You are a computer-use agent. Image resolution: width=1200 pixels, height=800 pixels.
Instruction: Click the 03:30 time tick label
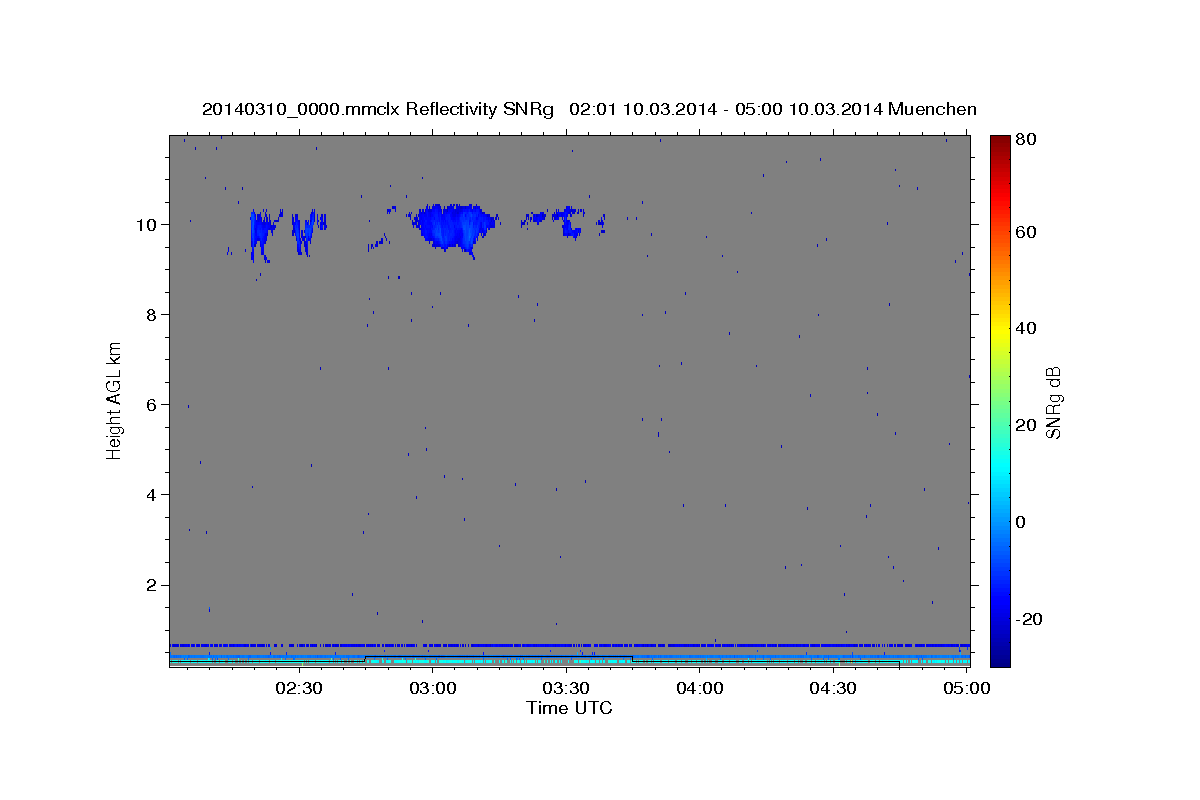[566, 688]
